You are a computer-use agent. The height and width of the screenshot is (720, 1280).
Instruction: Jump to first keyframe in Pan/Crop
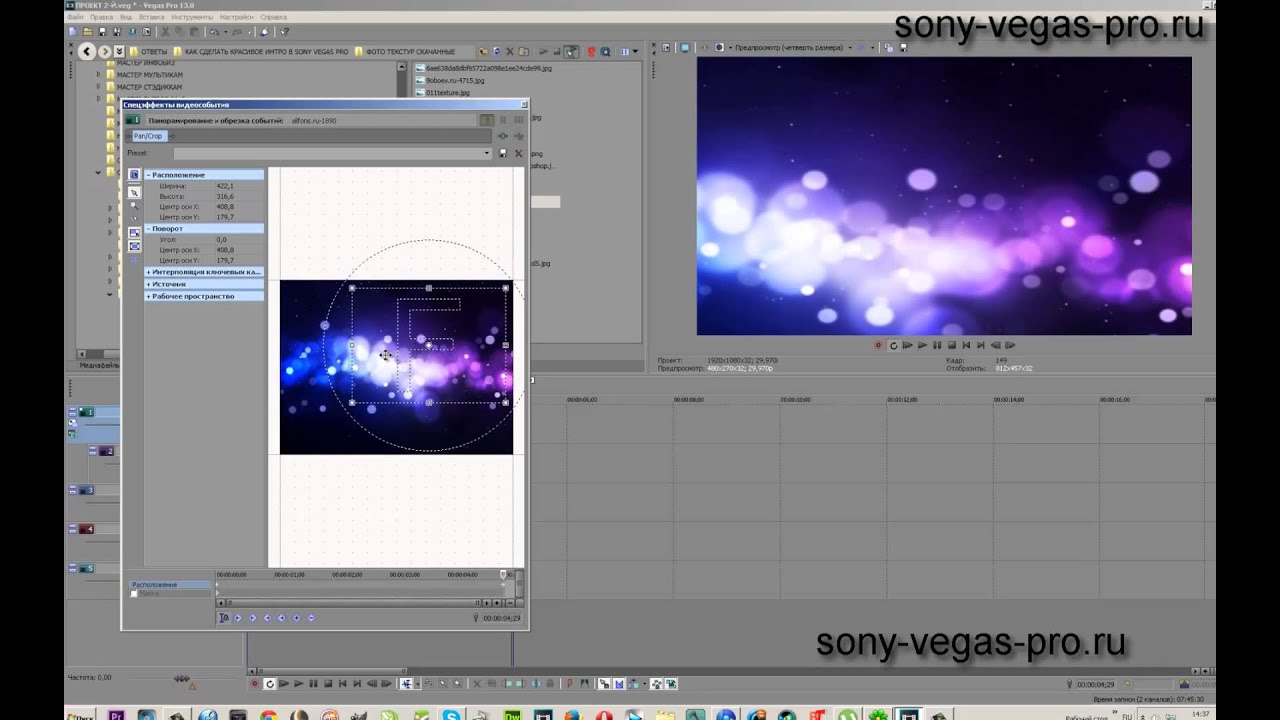(237, 618)
